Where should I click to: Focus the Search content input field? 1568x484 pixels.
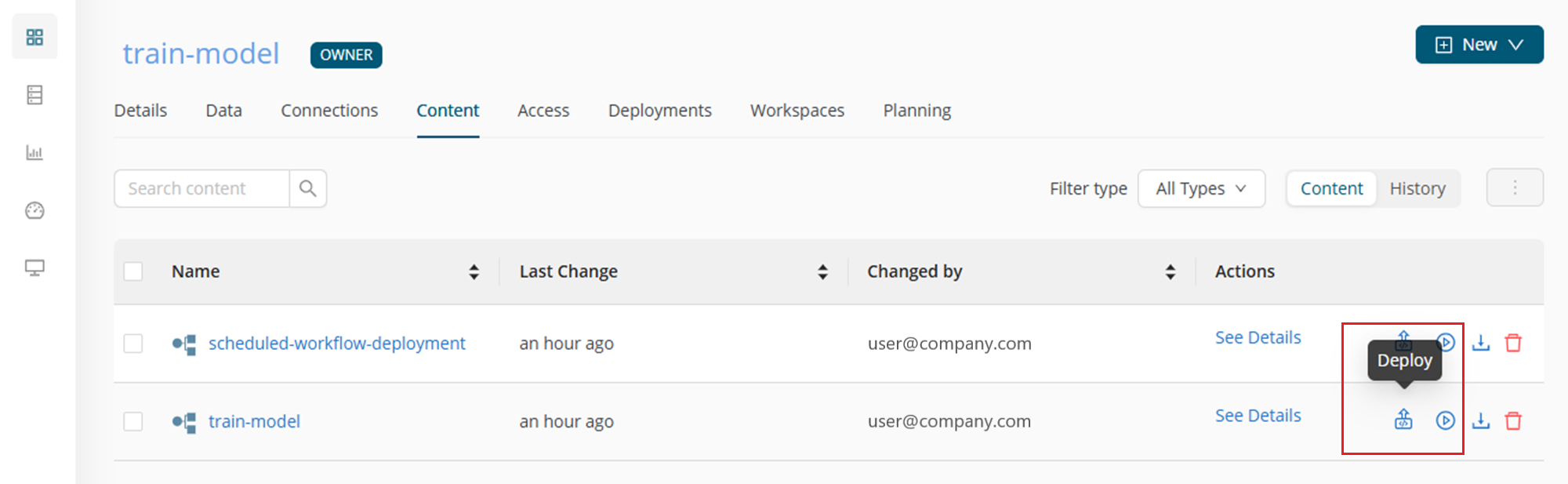tap(201, 188)
